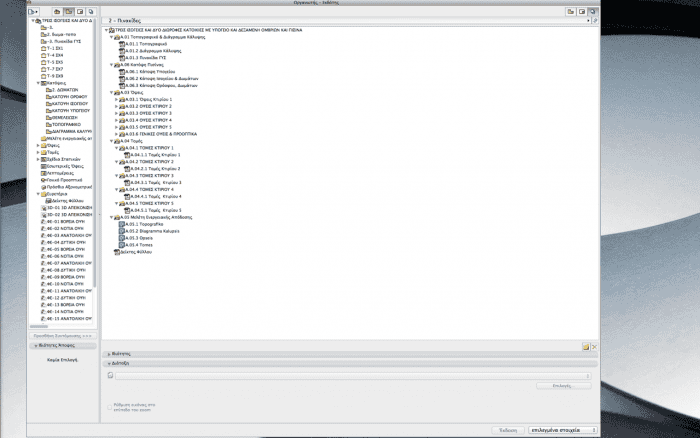
Task: Click the left pane vertical scrollbar
Action: click(95, 152)
